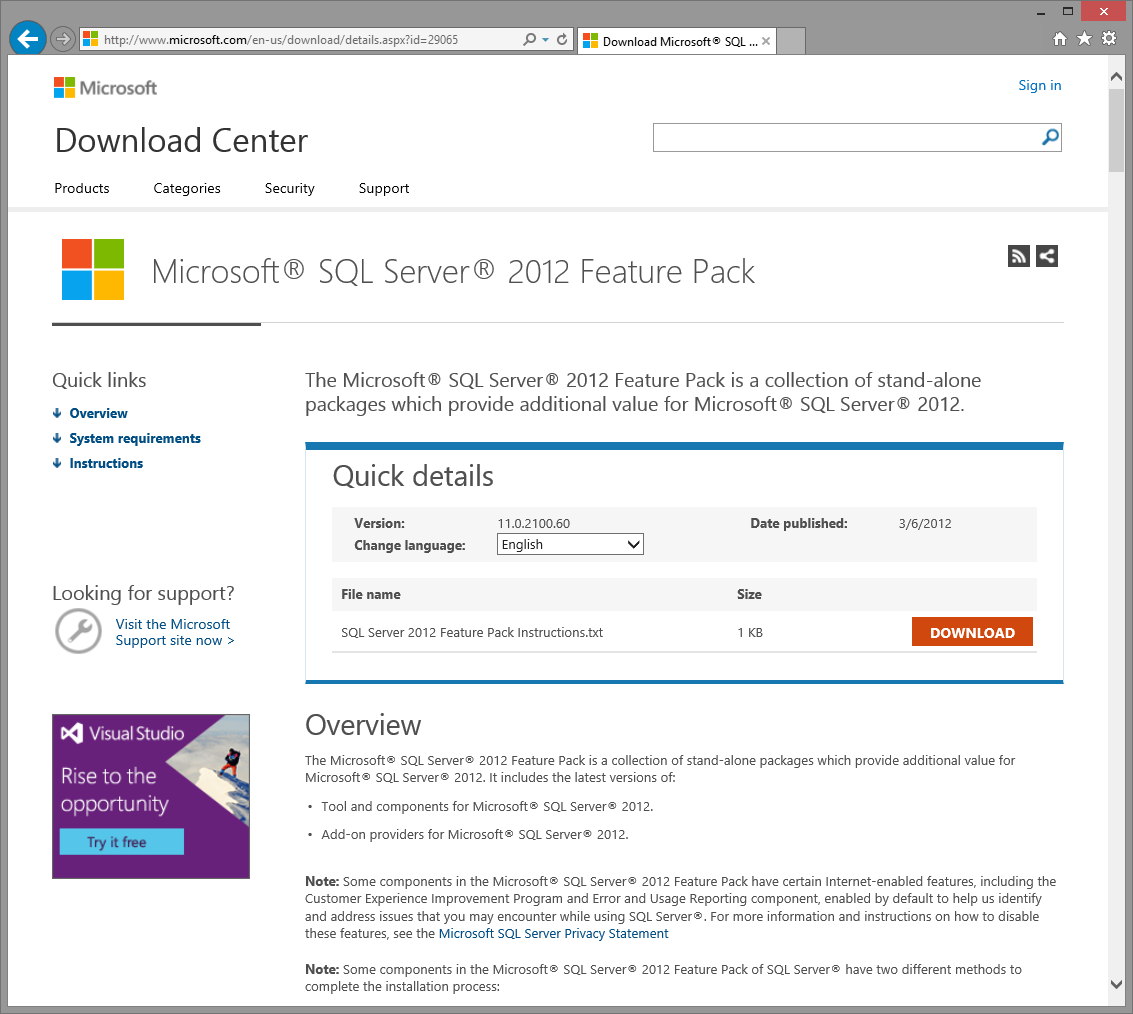Screen dimensions: 1133x1014
Task: Open the browser Home icon
Action: tap(1060, 39)
